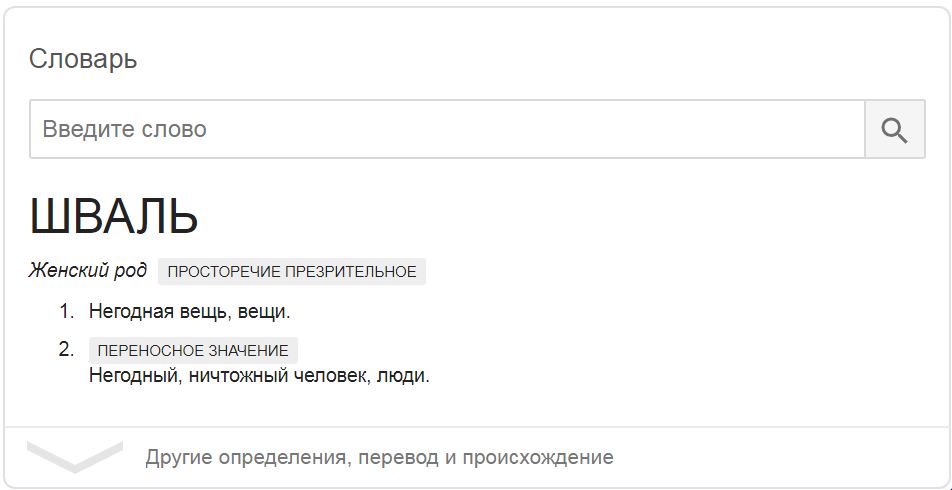Click the 'Словарь' heading
The image size is (952, 490).
83,59
